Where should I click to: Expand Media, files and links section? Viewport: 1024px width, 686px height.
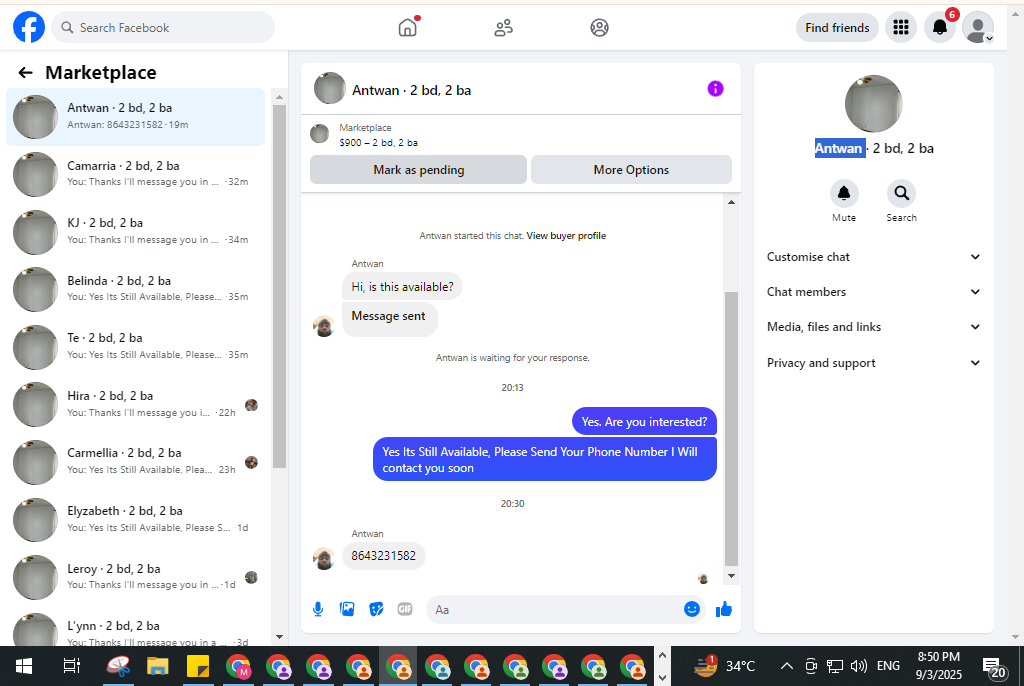coord(873,327)
